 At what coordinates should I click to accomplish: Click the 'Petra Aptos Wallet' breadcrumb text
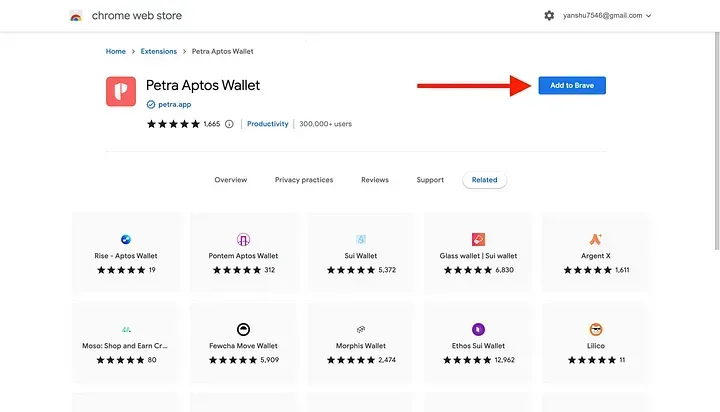[x=223, y=51]
